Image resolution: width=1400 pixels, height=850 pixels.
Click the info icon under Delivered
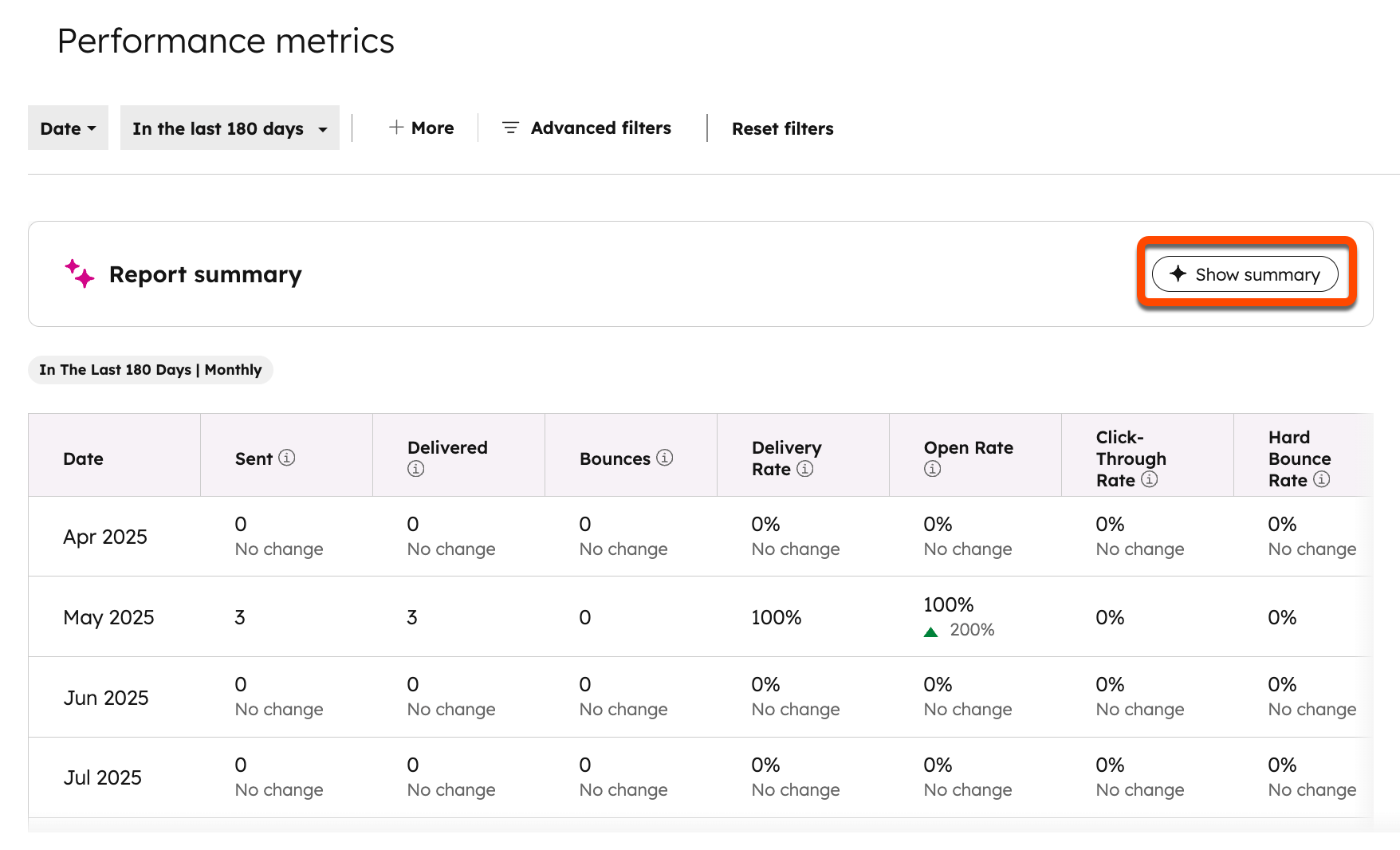click(415, 469)
